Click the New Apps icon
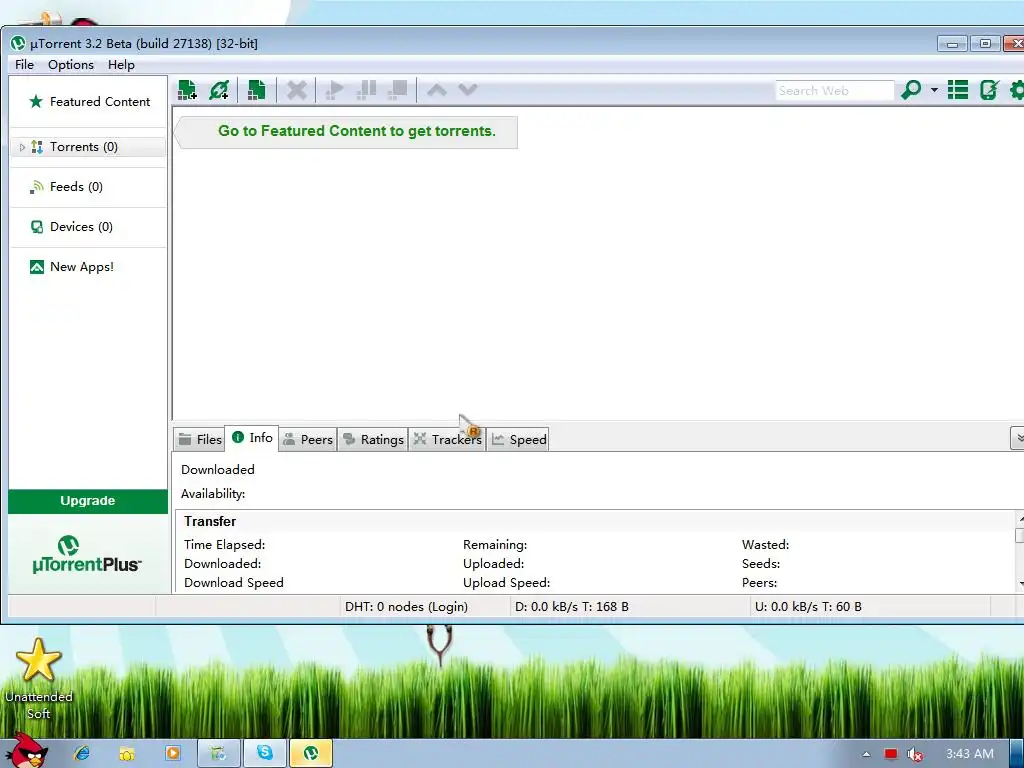1024x768 pixels. click(37, 266)
